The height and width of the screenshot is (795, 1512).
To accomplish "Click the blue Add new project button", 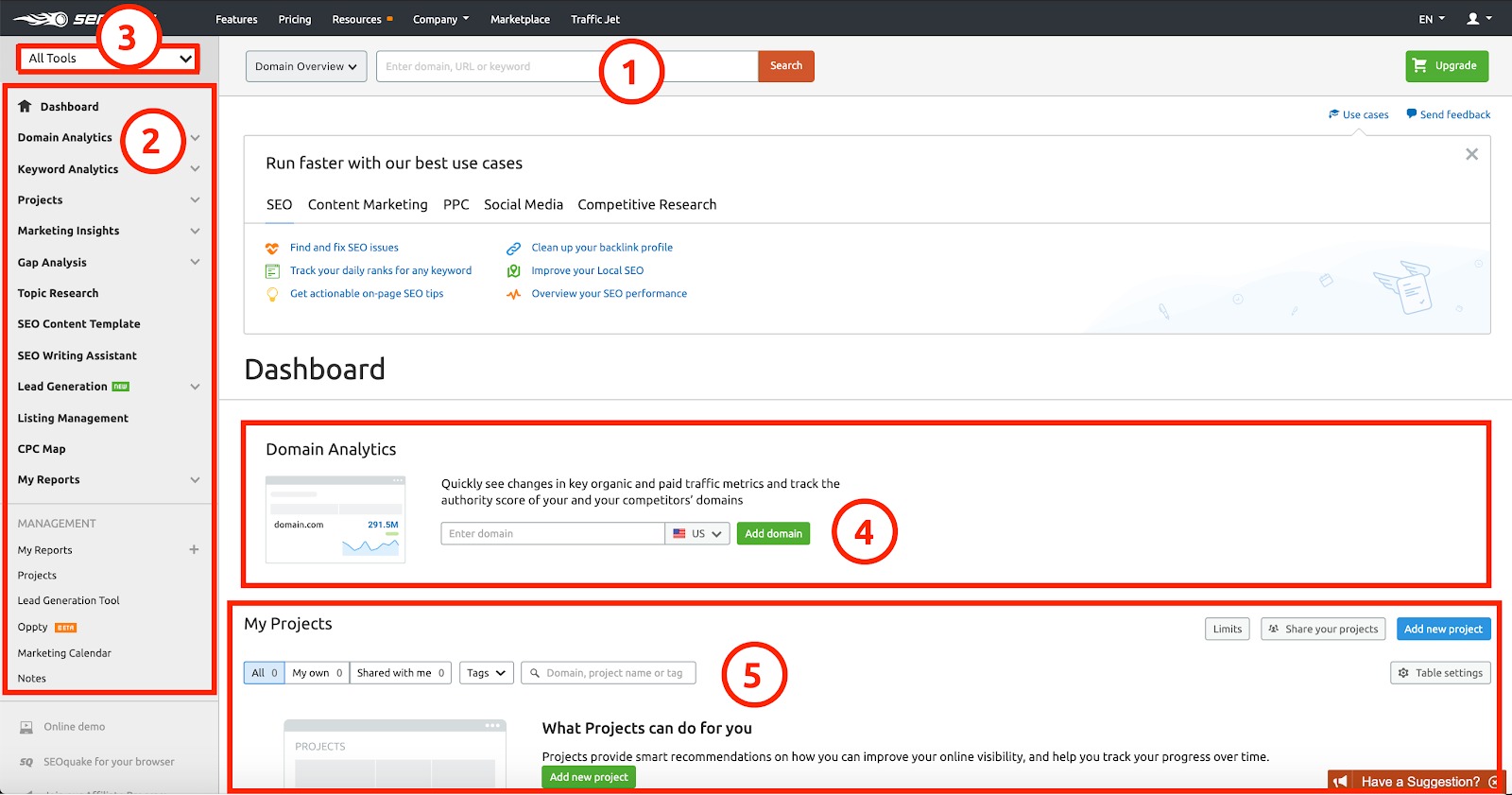I will click(x=1443, y=629).
